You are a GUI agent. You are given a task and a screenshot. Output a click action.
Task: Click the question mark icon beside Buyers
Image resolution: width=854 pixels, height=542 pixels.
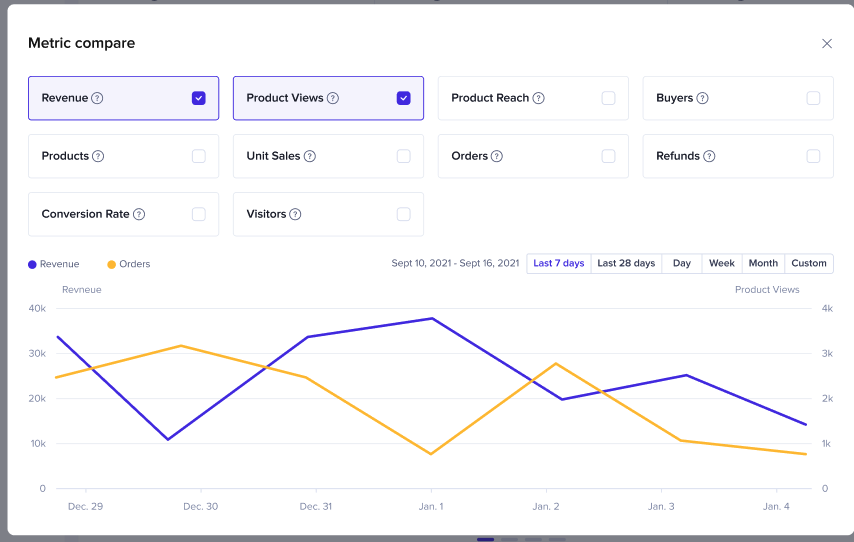(702, 98)
